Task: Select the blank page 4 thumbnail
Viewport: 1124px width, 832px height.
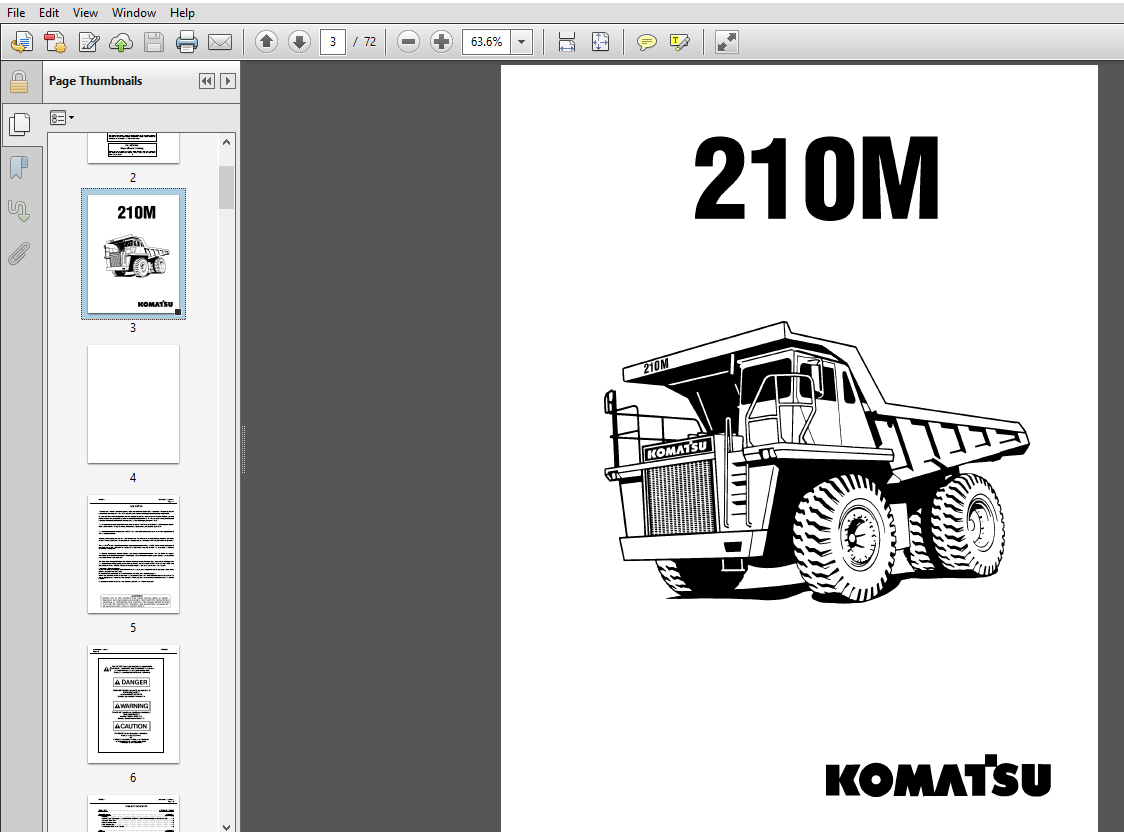Action: (x=133, y=404)
